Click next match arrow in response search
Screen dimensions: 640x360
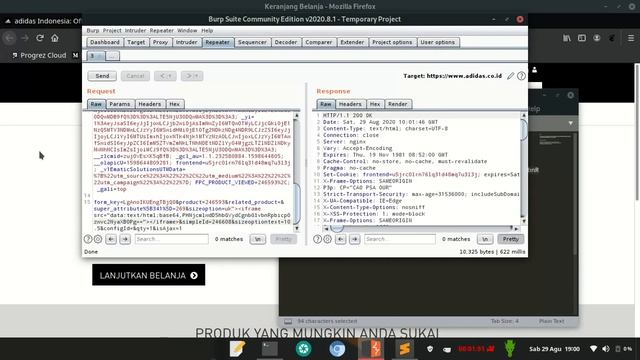point(355,239)
